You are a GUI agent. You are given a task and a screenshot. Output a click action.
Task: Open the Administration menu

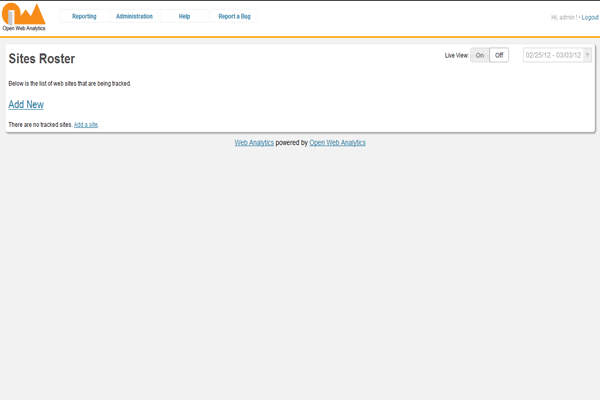click(134, 17)
